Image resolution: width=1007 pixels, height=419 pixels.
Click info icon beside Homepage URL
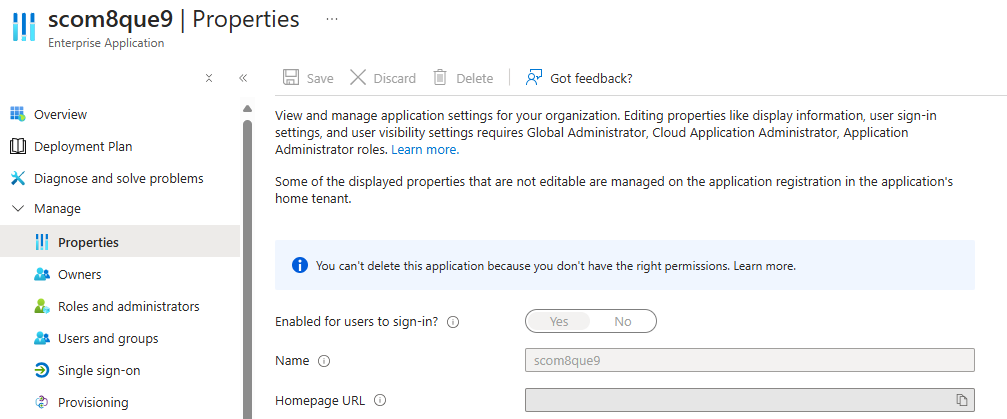point(380,401)
